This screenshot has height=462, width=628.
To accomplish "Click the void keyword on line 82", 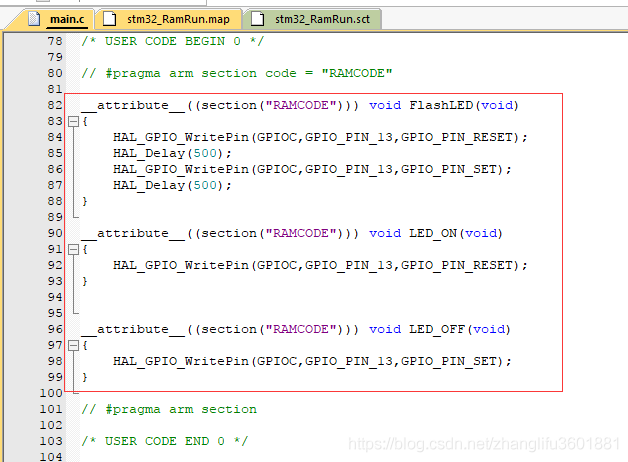I will [385, 105].
